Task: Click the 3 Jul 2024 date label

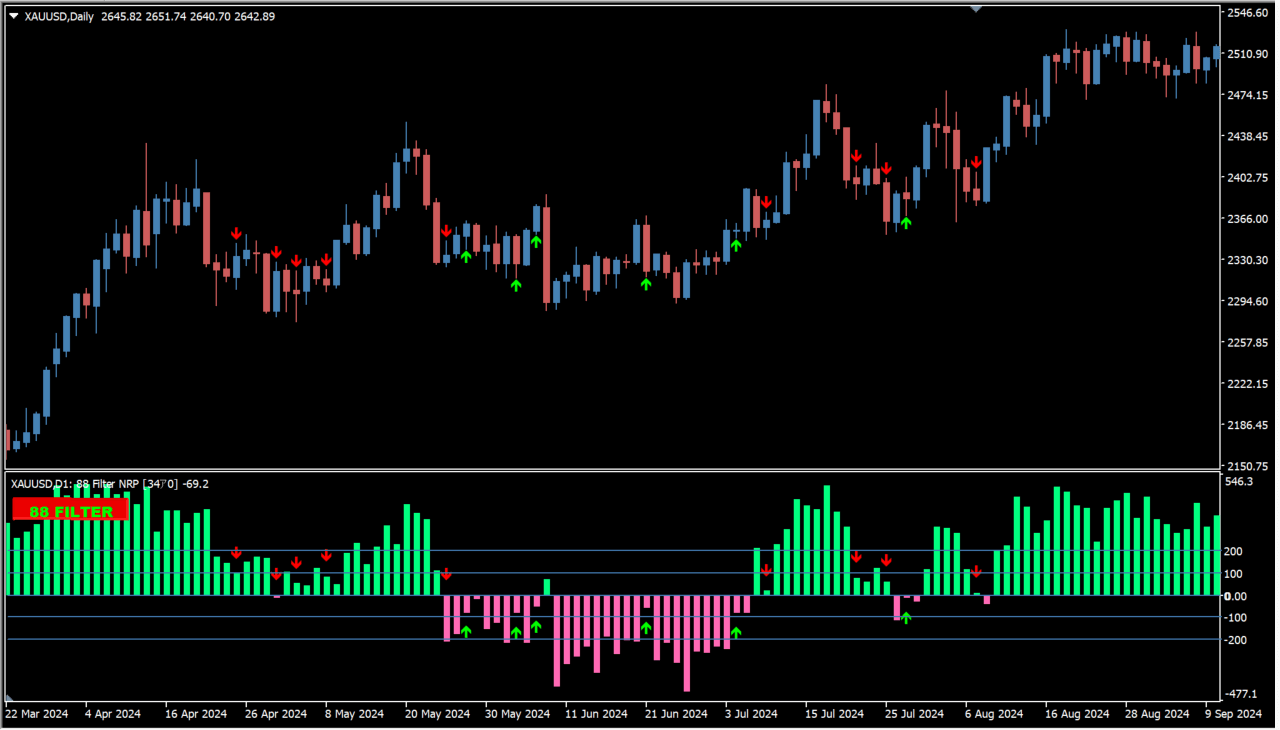Action: [752, 714]
